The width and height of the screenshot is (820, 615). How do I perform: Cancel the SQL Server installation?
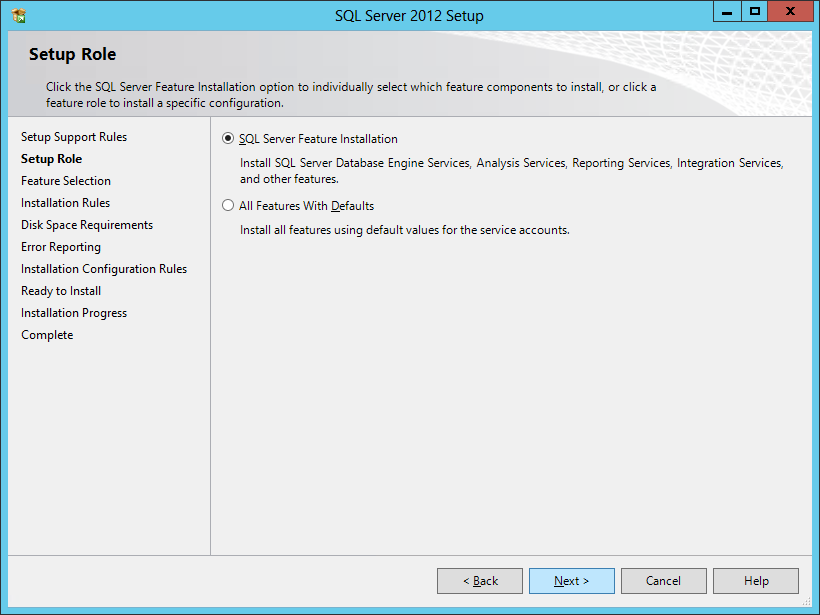pos(663,580)
